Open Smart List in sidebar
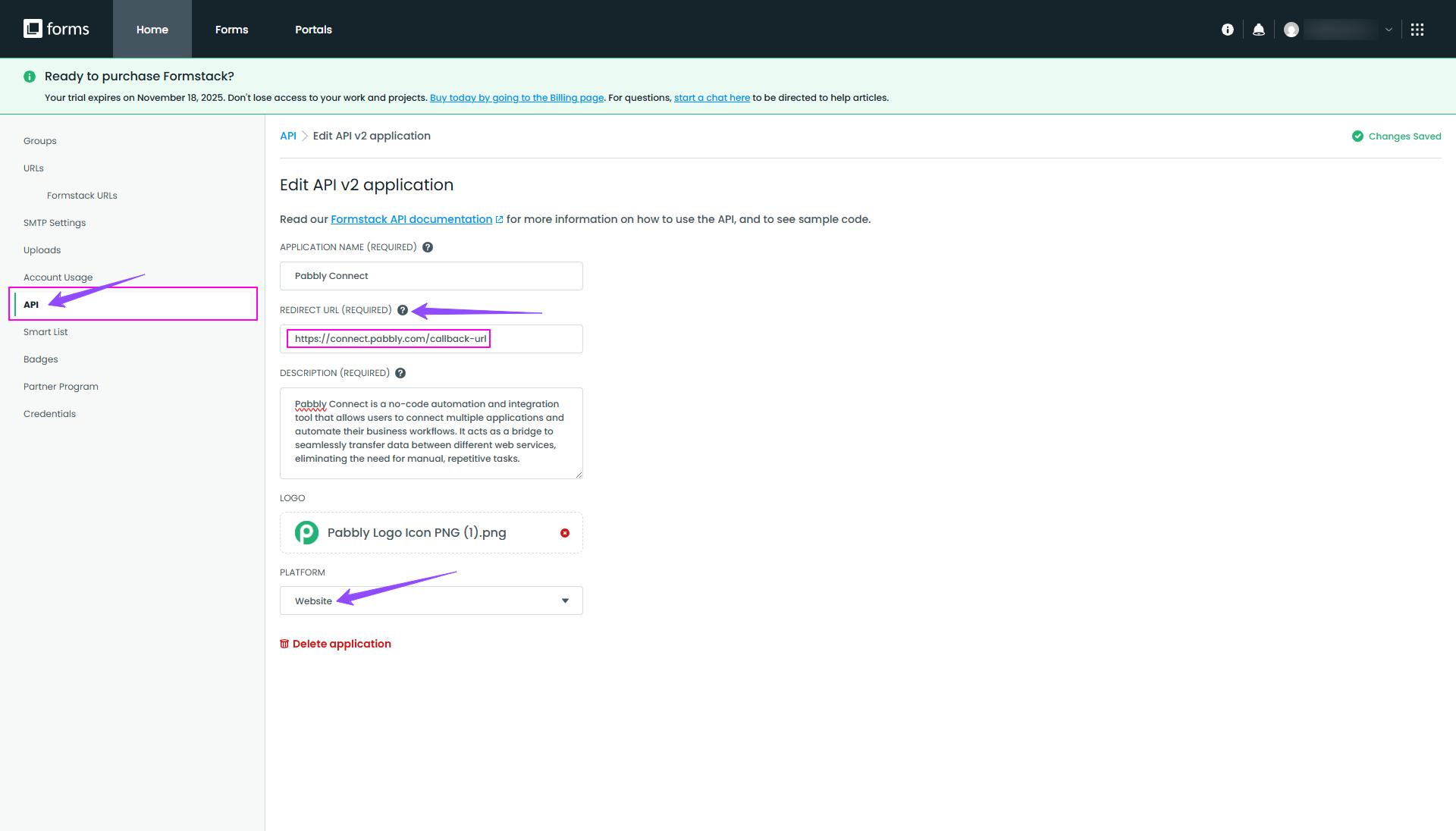 pyautogui.click(x=45, y=332)
